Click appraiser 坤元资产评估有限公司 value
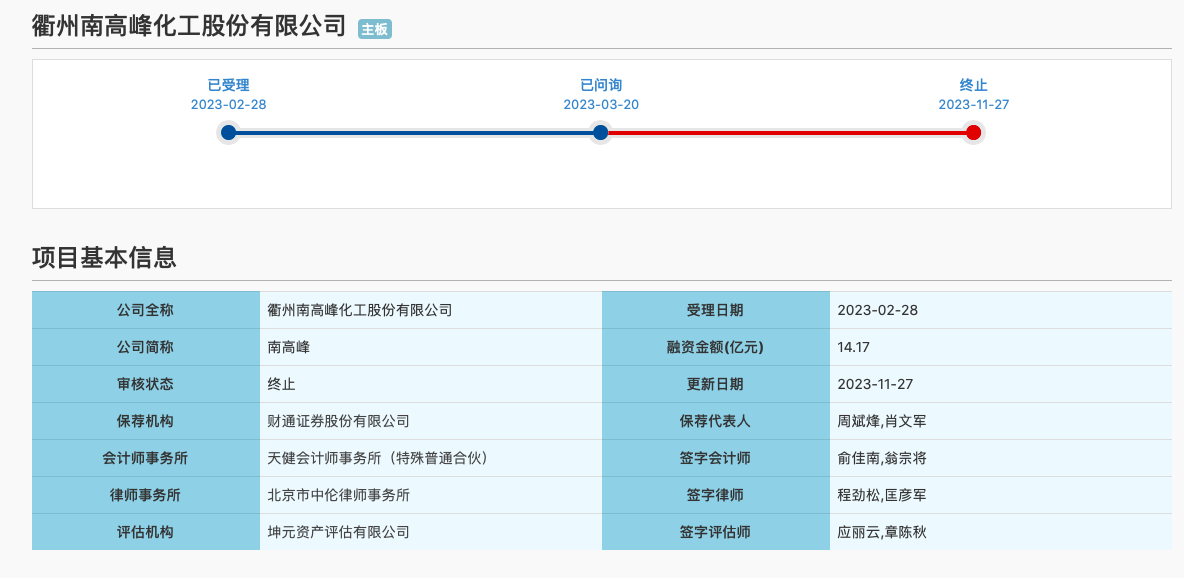The image size is (1184, 578). (x=338, y=532)
